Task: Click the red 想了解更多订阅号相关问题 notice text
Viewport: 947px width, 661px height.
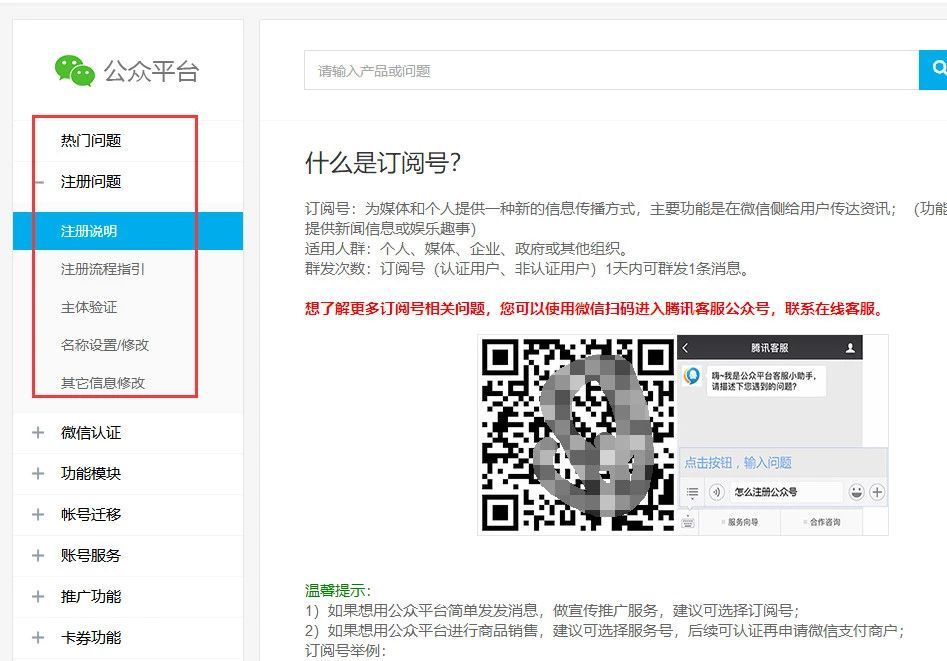Action: point(595,309)
